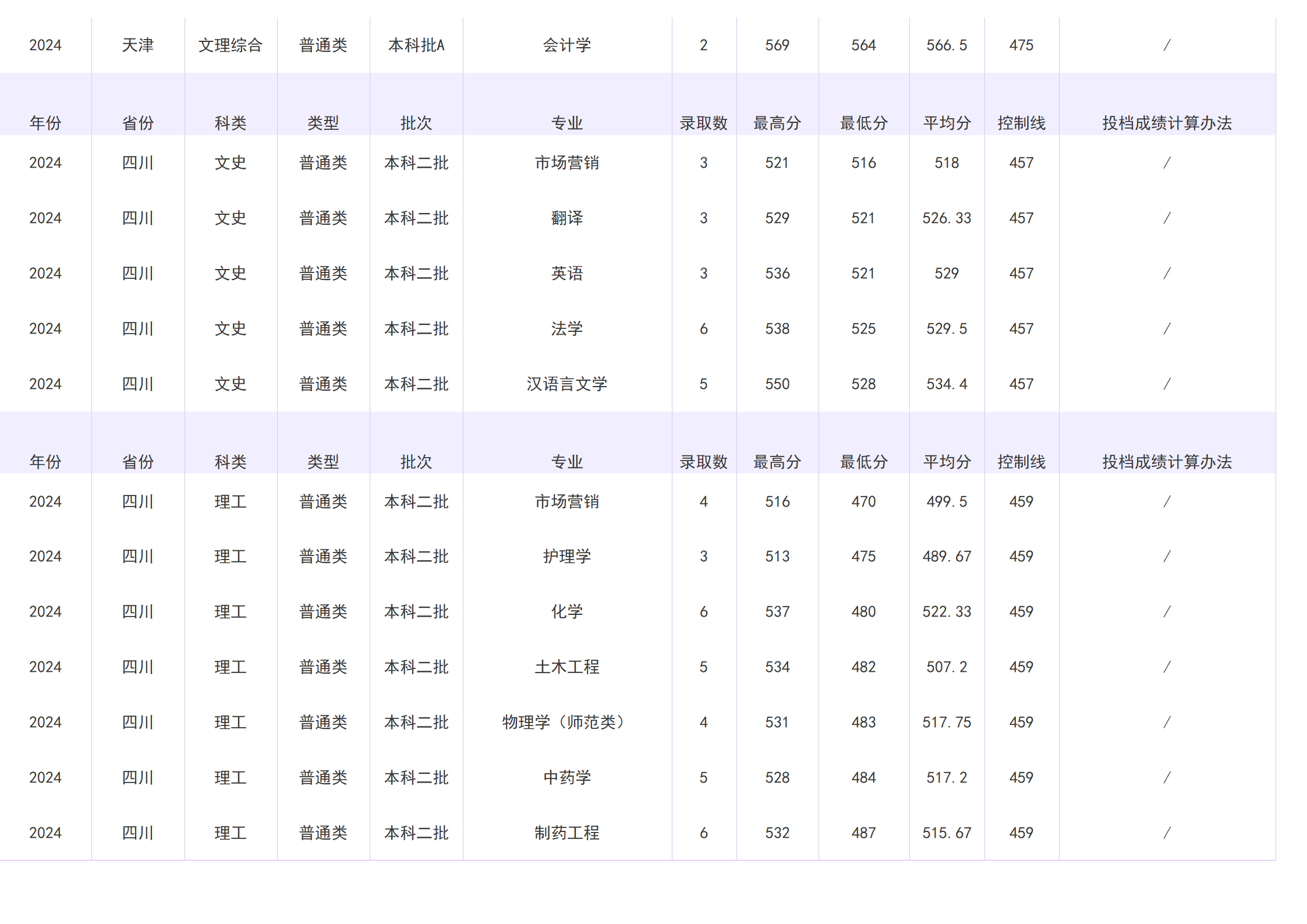
Task: Select the 护理学 major cell
Action: point(568,556)
